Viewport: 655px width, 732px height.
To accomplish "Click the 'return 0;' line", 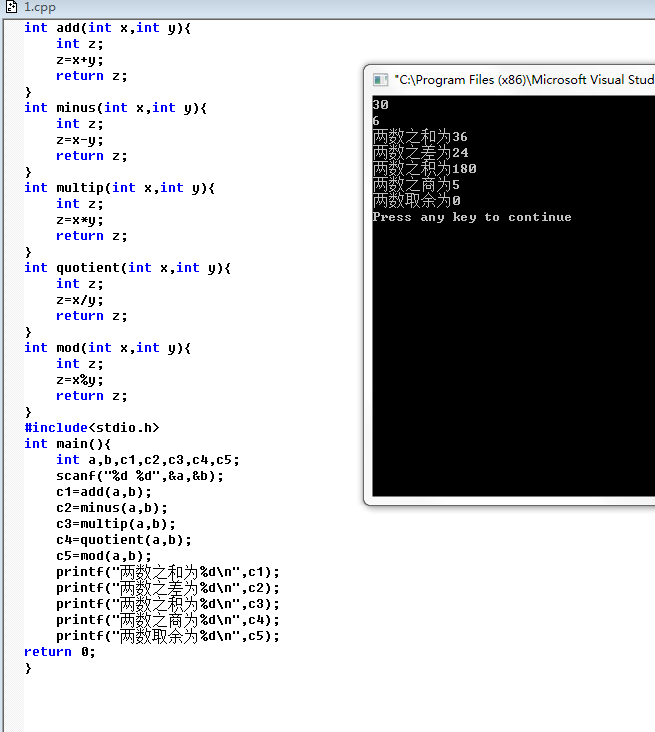I will point(60,652).
